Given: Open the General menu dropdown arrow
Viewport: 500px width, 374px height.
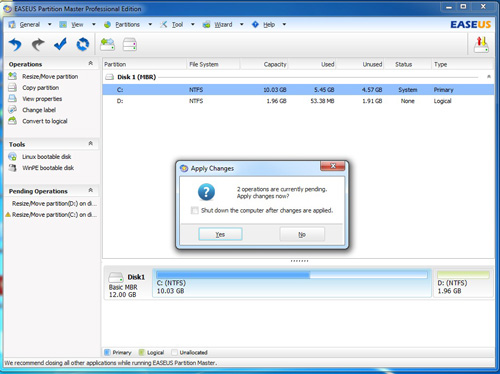Looking at the screenshot, I should tap(50, 24).
